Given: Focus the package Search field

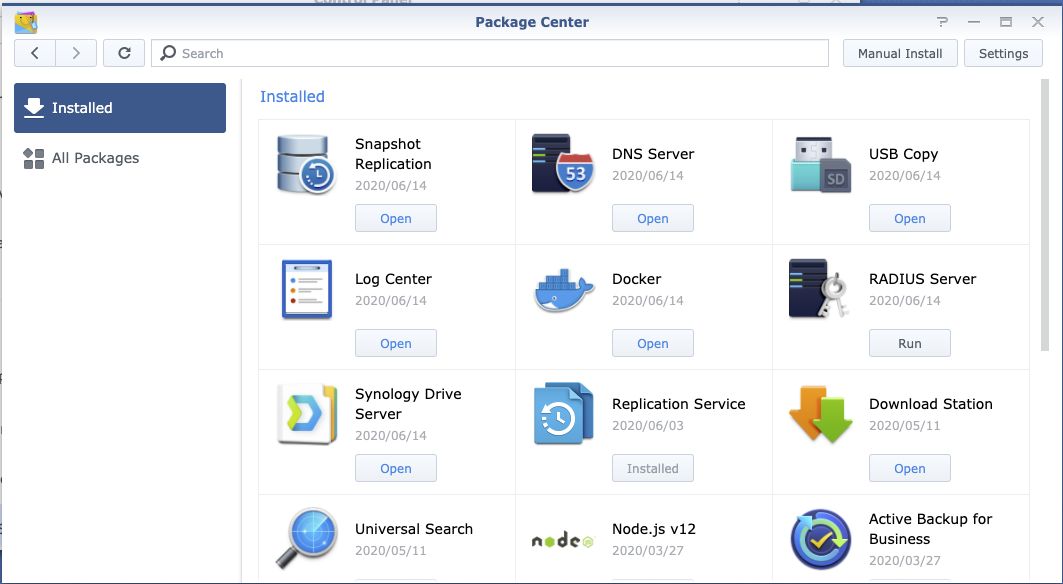Looking at the screenshot, I should click(489, 53).
